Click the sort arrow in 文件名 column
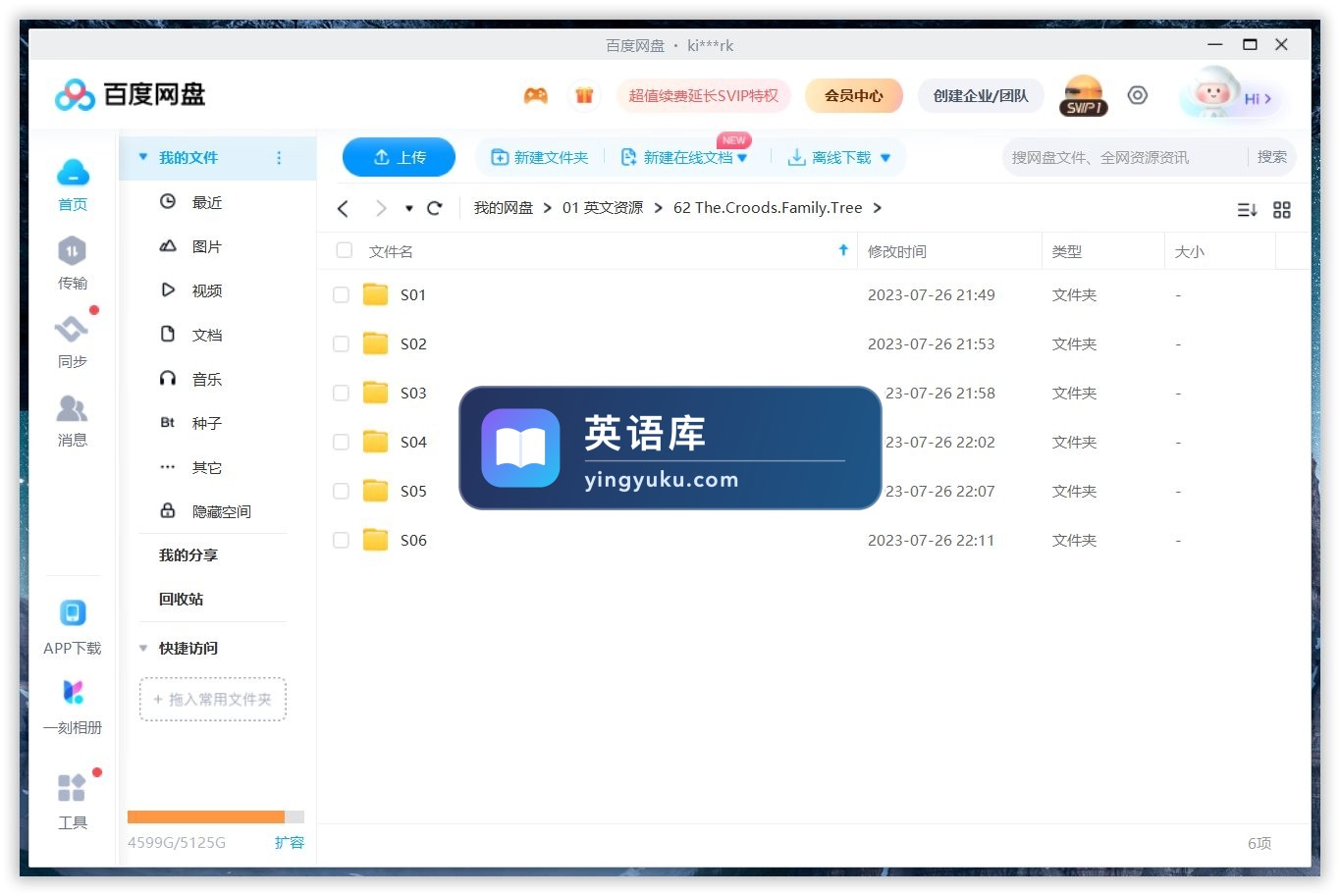The width and height of the screenshot is (1340, 896). pos(842,250)
